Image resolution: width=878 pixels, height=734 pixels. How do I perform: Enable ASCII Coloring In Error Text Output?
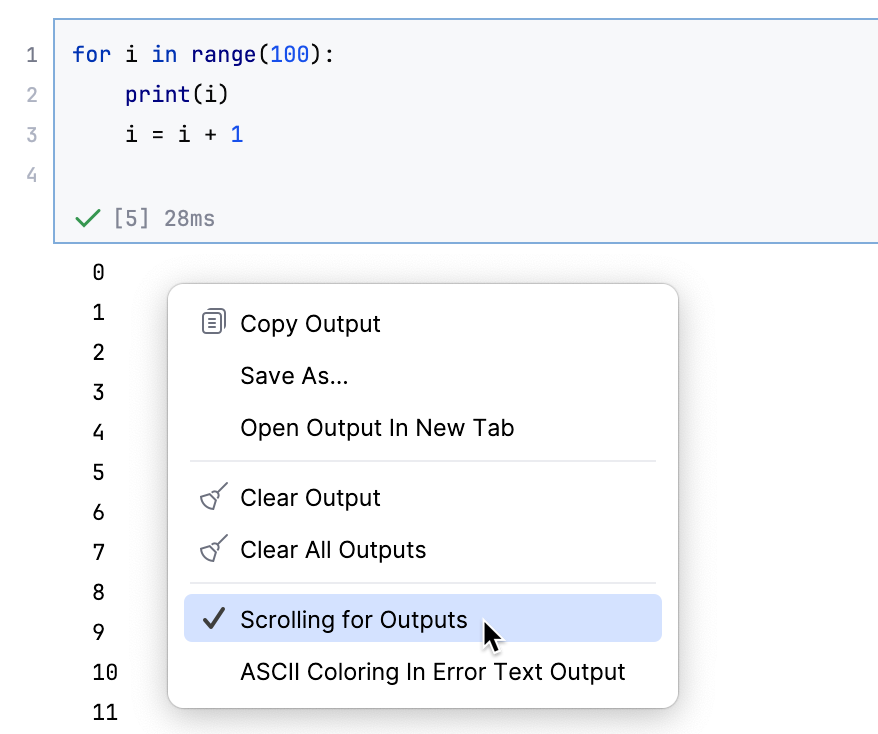click(x=432, y=672)
